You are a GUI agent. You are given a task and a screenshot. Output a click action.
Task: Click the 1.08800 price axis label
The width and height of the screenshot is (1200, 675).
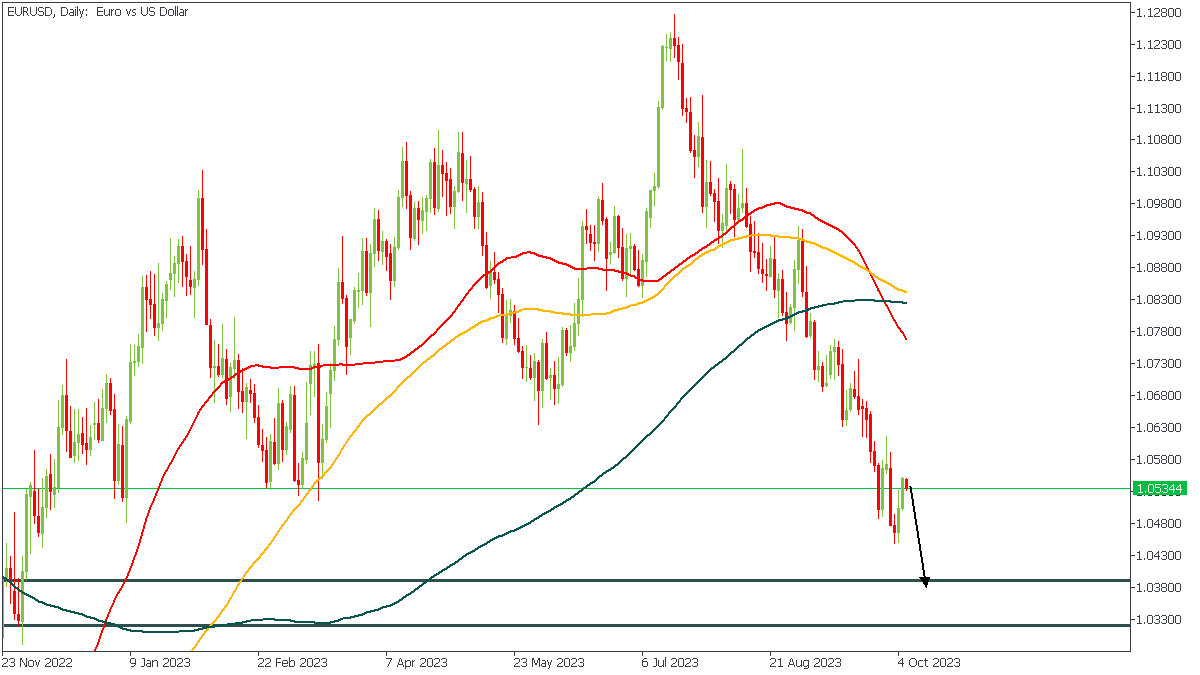pyautogui.click(x=1160, y=268)
